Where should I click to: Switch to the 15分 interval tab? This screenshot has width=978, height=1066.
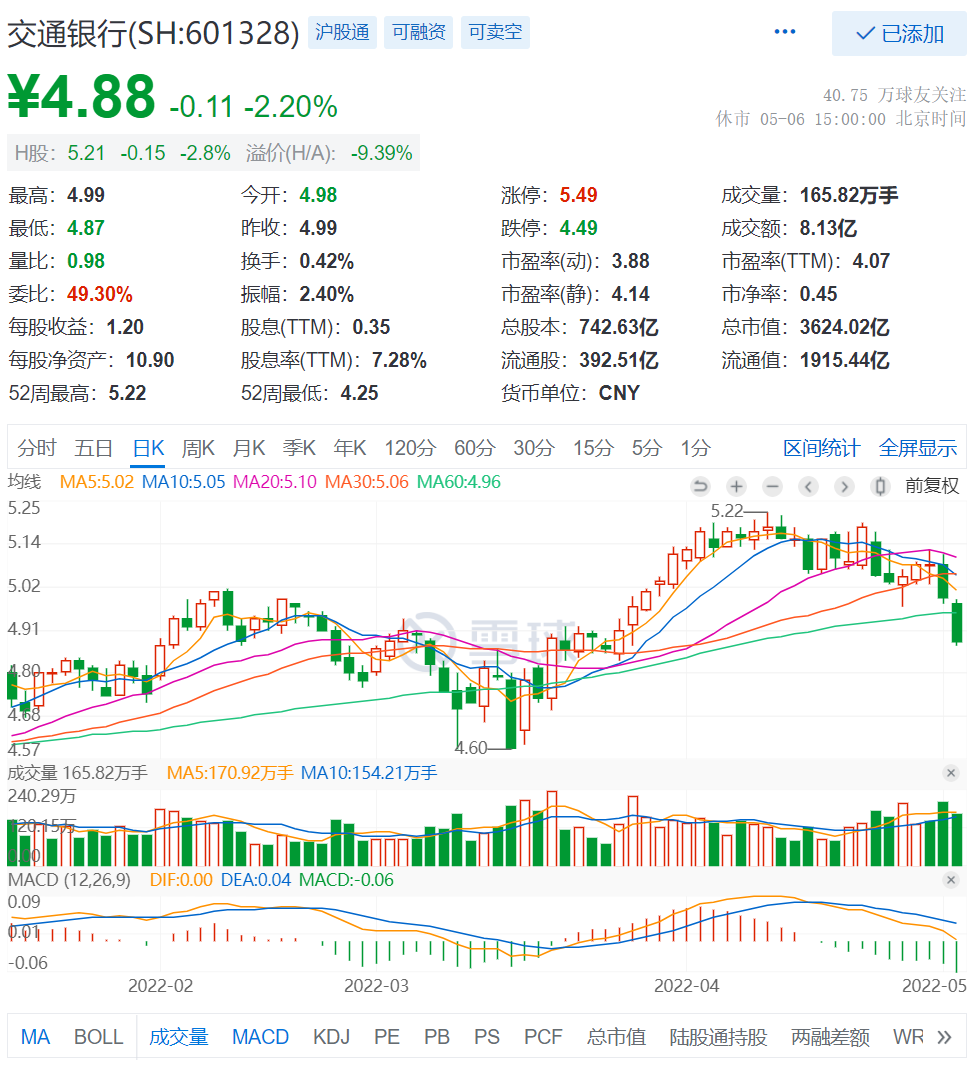pyautogui.click(x=593, y=448)
